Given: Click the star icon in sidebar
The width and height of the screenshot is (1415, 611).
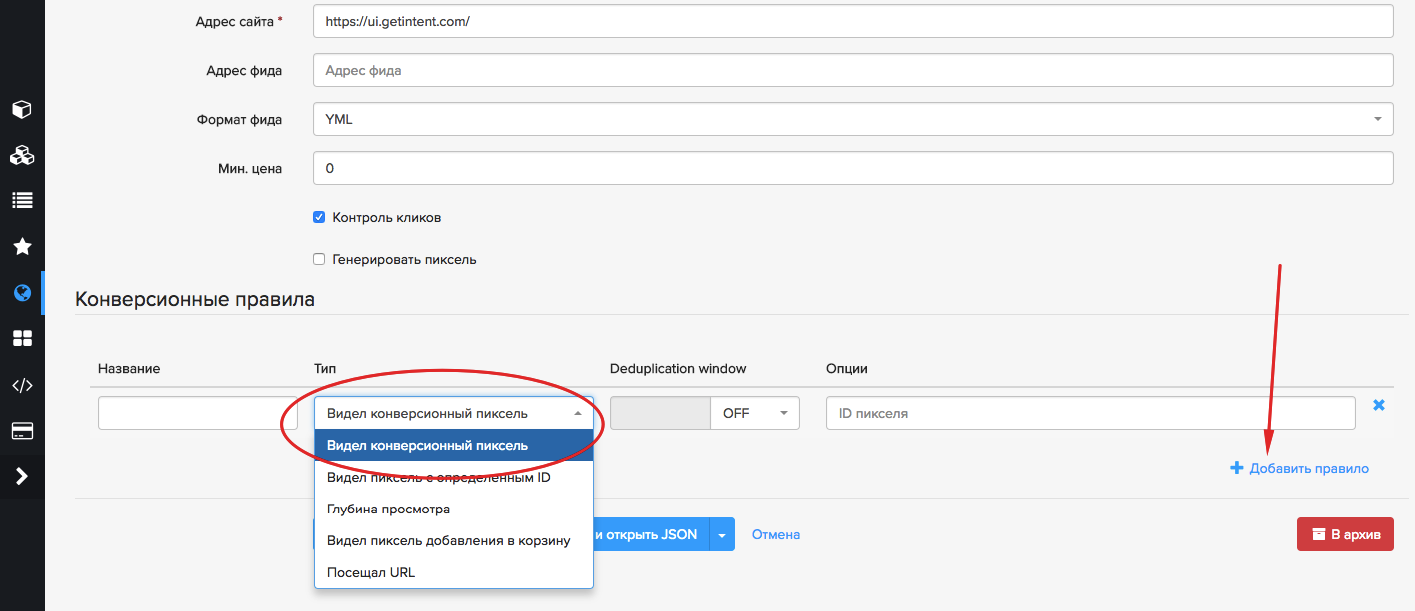Looking at the screenshot, I should pos(22,246).
